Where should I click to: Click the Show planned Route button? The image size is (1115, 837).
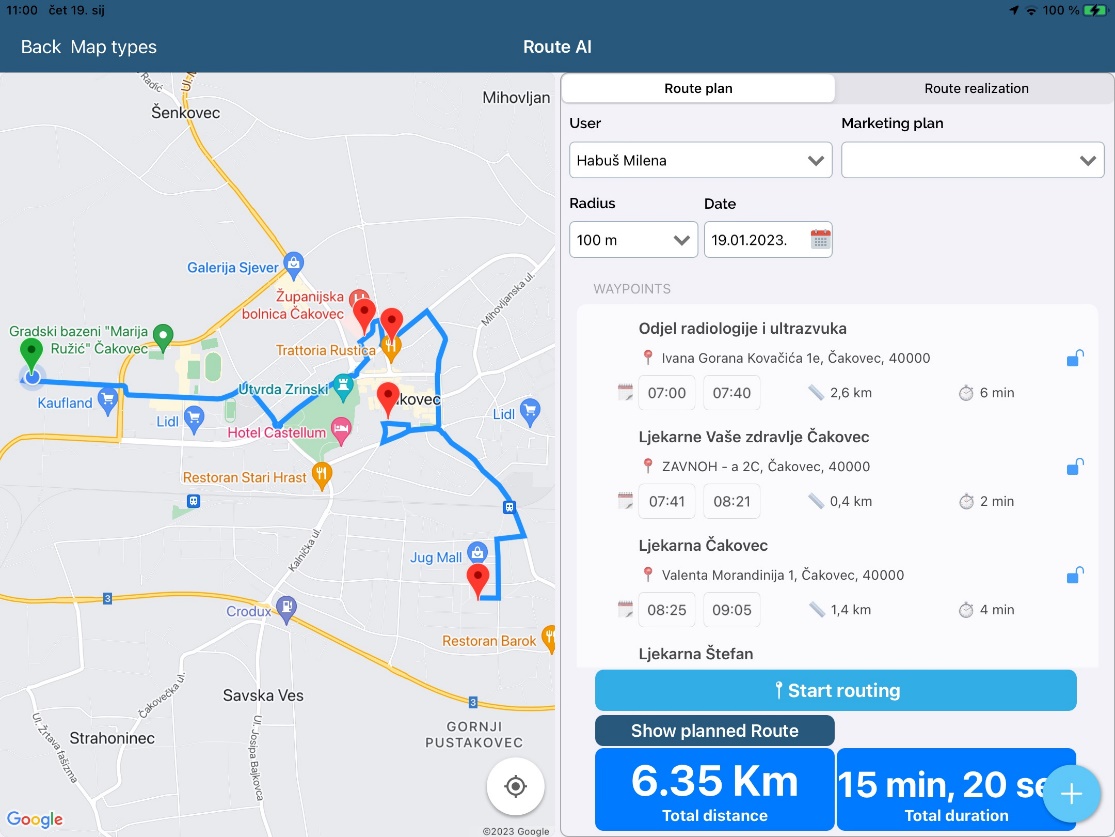(714, 731)
